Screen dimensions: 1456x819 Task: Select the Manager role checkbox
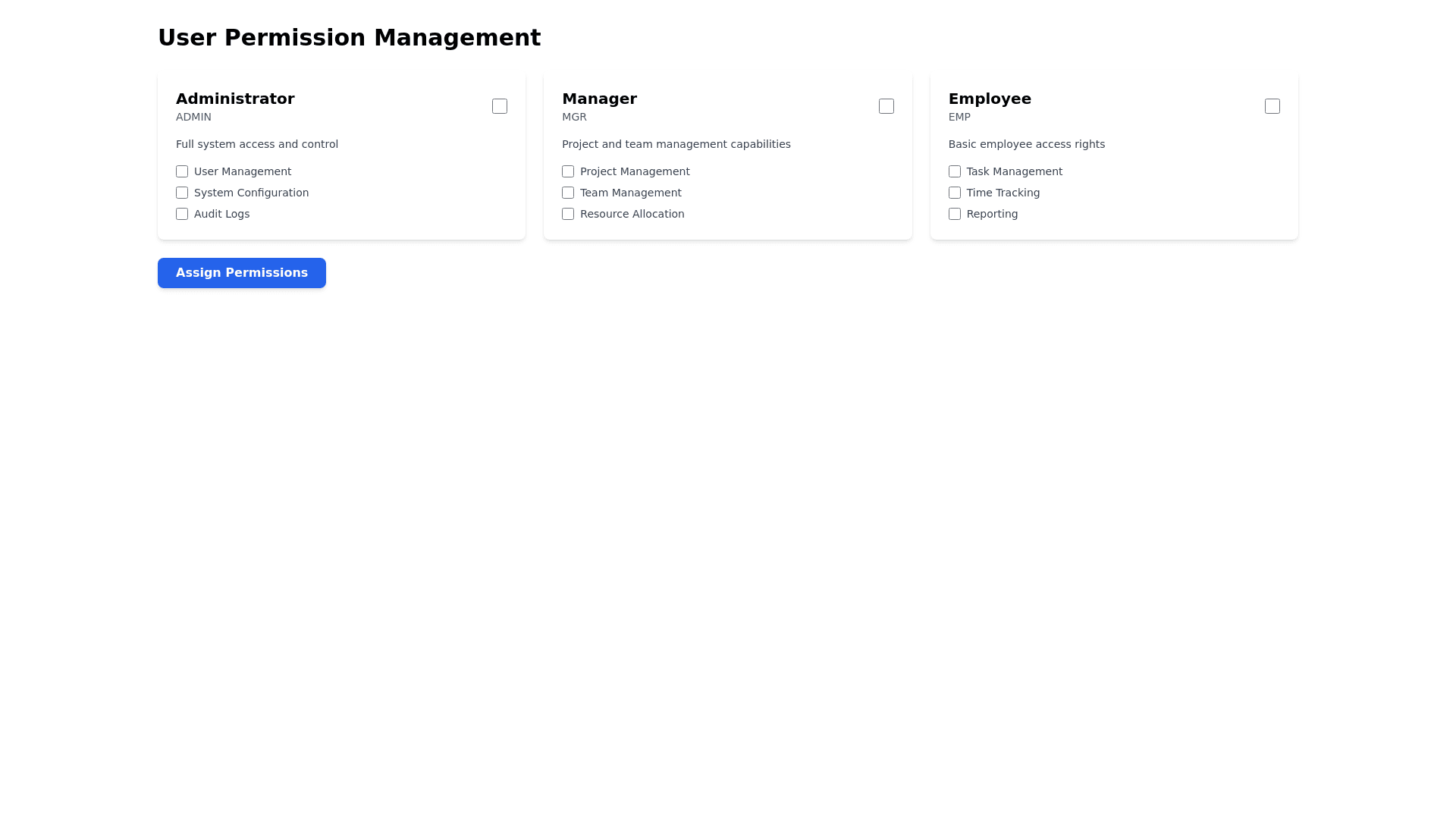[886, 106]
